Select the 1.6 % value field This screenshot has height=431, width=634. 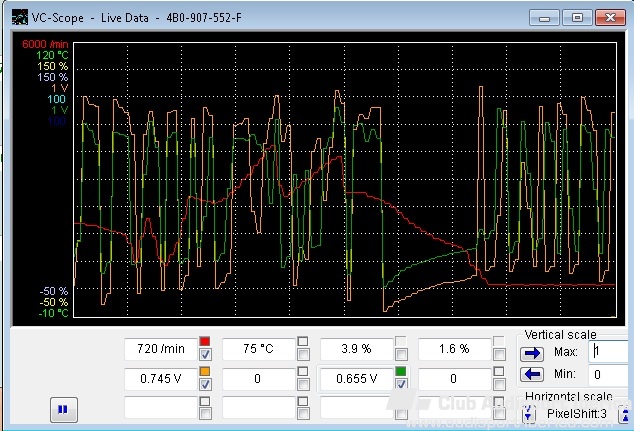[x=454, y=349]
